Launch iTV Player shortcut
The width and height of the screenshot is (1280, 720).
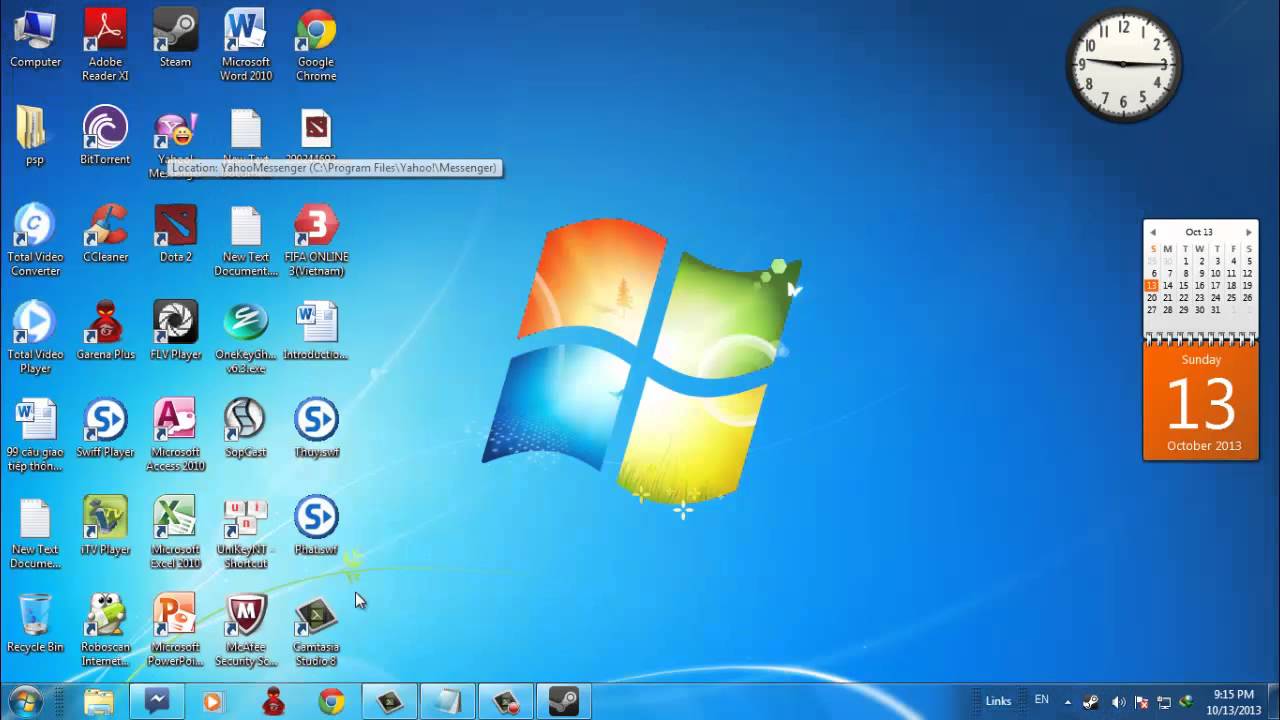(105, 526)
